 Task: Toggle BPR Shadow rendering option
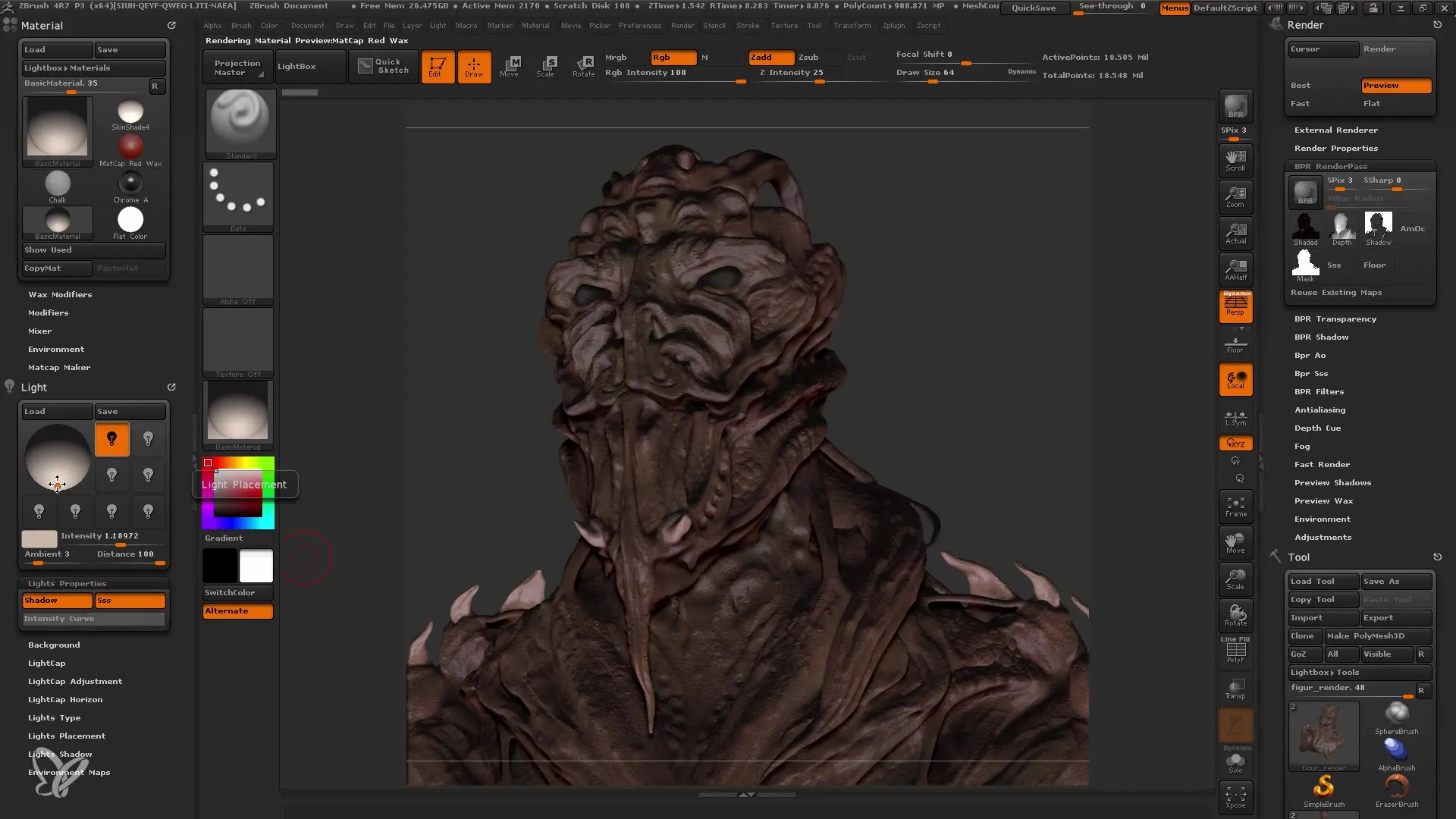1321,336
